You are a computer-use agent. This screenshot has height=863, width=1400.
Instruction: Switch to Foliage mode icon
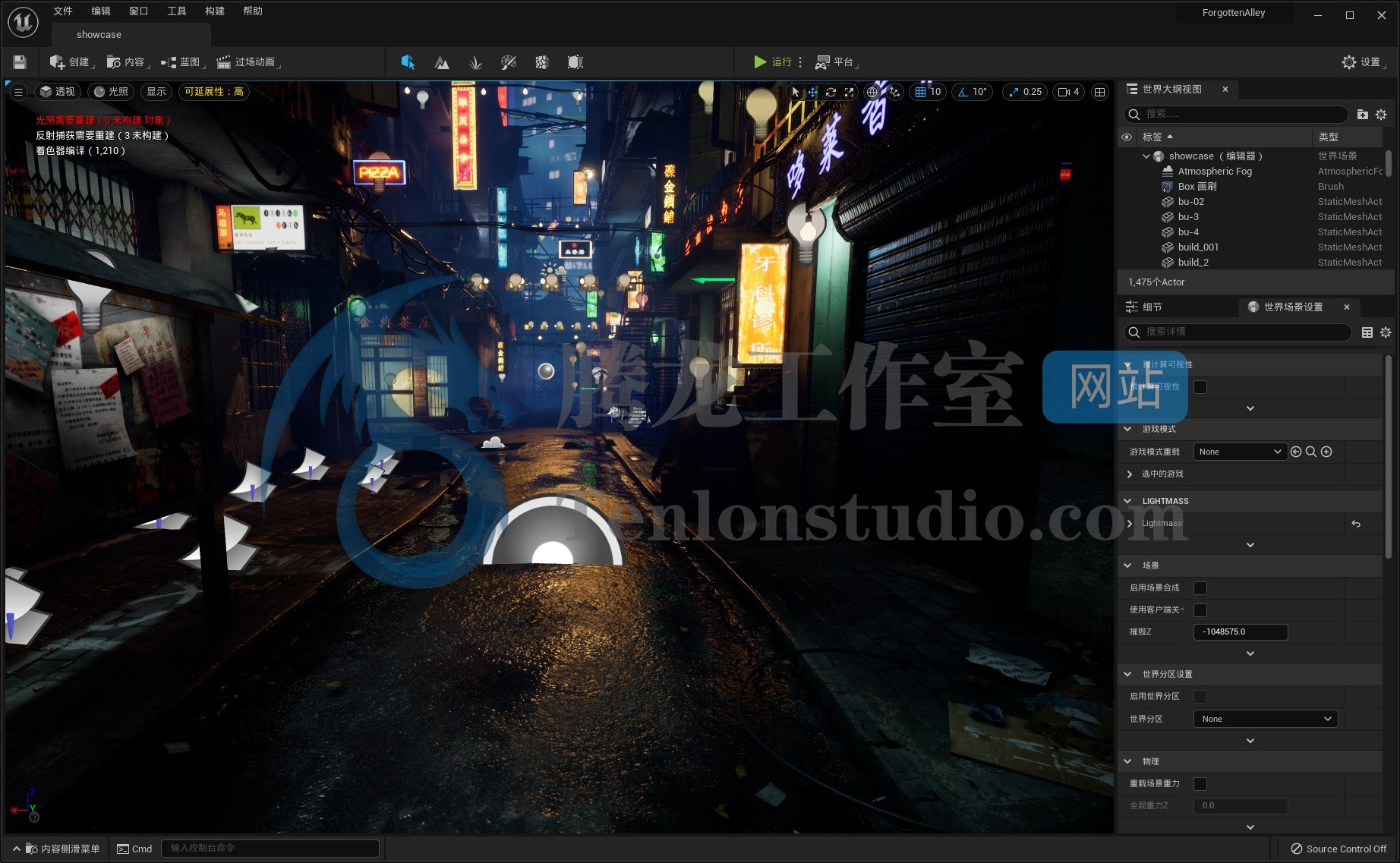(x=475, y=62)
